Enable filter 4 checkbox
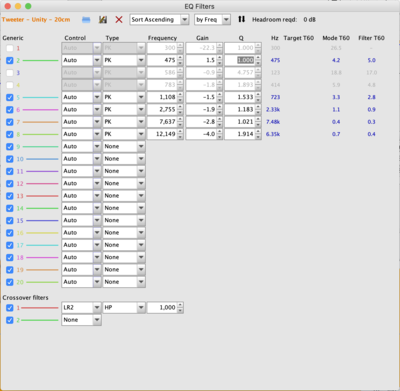 [x=10, y=85]
